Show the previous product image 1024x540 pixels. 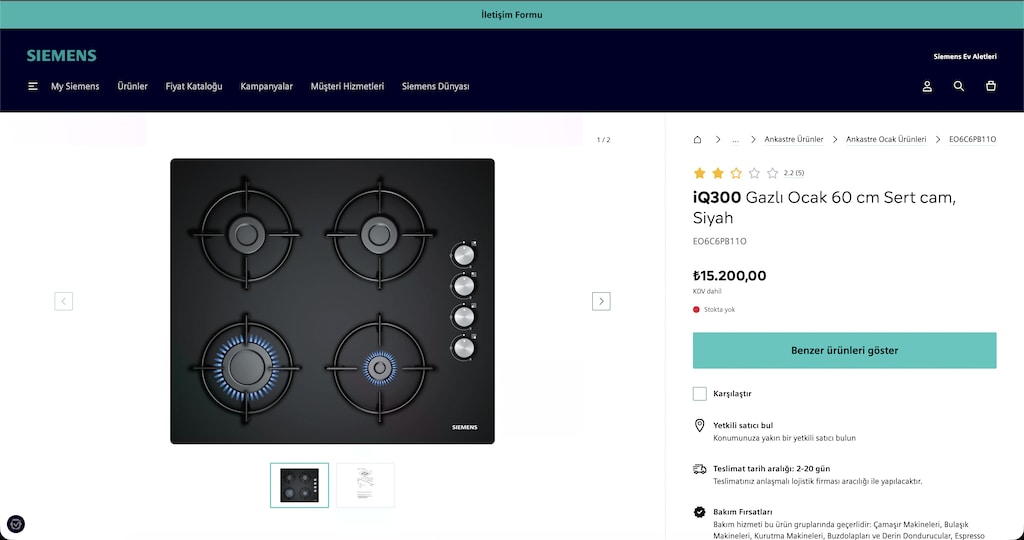[x=63, y=301]
